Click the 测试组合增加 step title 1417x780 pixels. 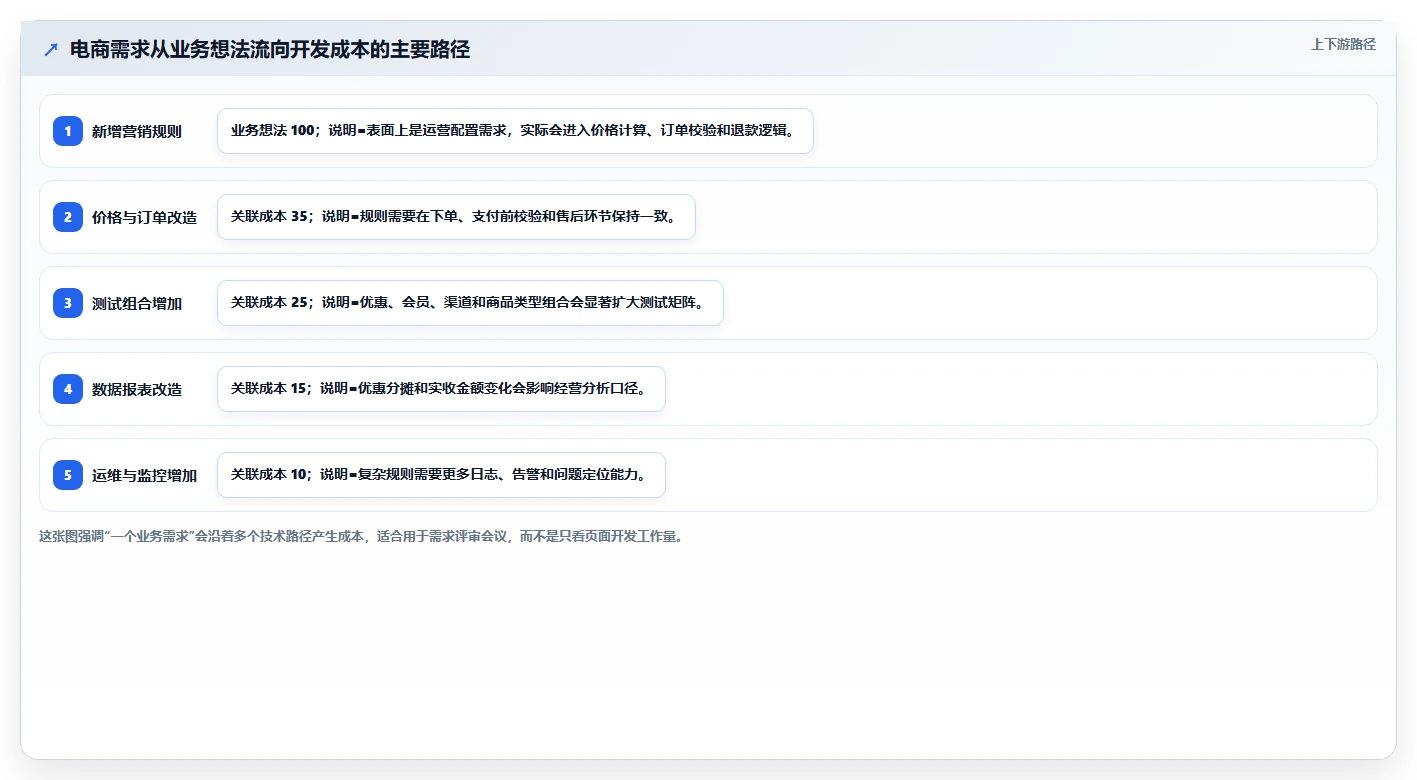137,303
